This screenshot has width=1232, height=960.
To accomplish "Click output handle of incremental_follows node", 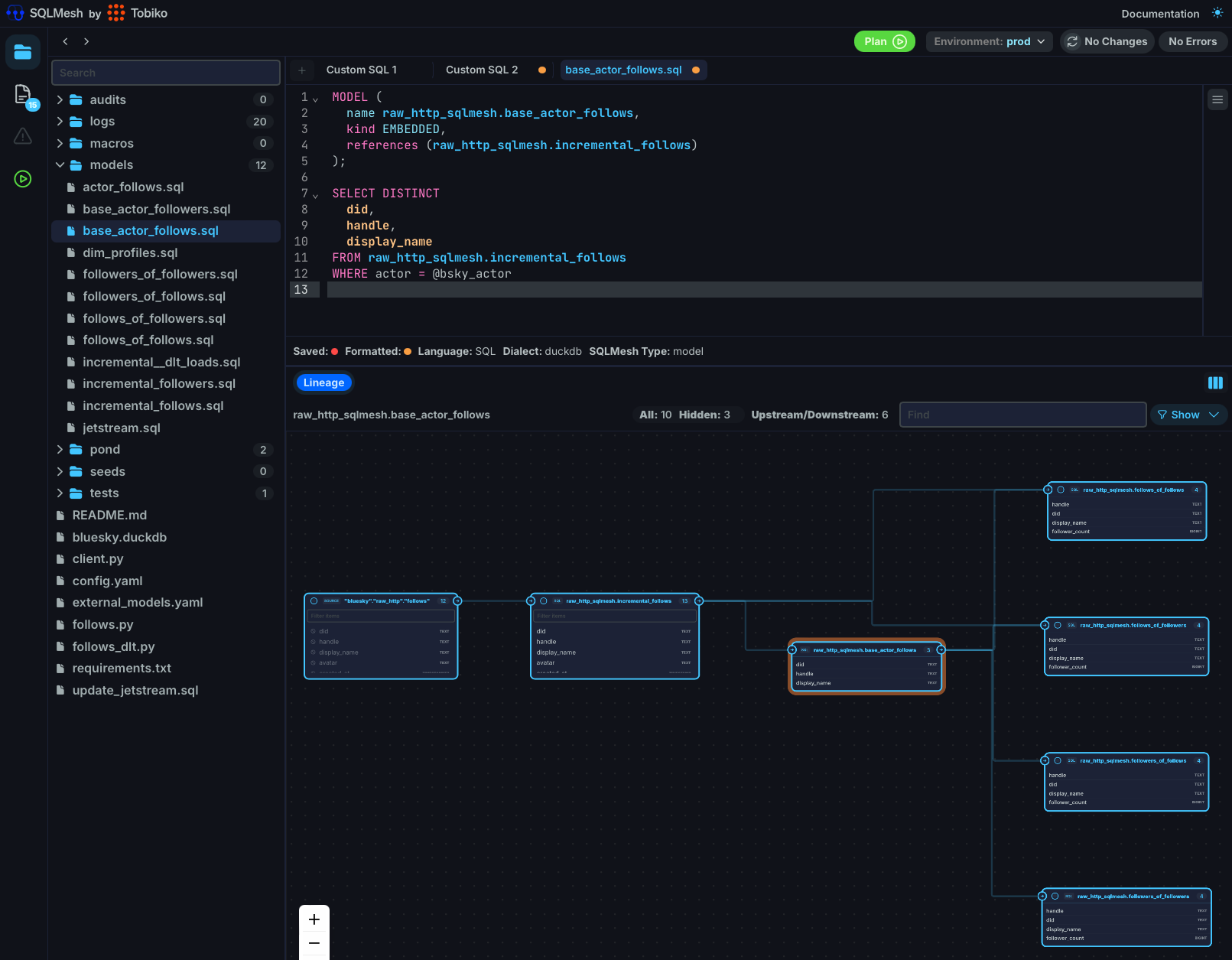I will point(699,601).
